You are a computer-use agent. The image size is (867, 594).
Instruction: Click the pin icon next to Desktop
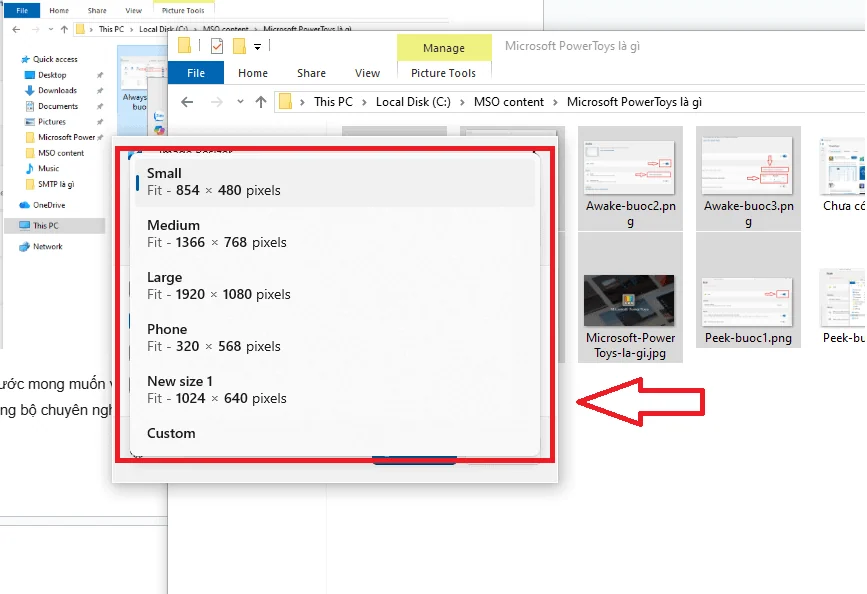100,75
